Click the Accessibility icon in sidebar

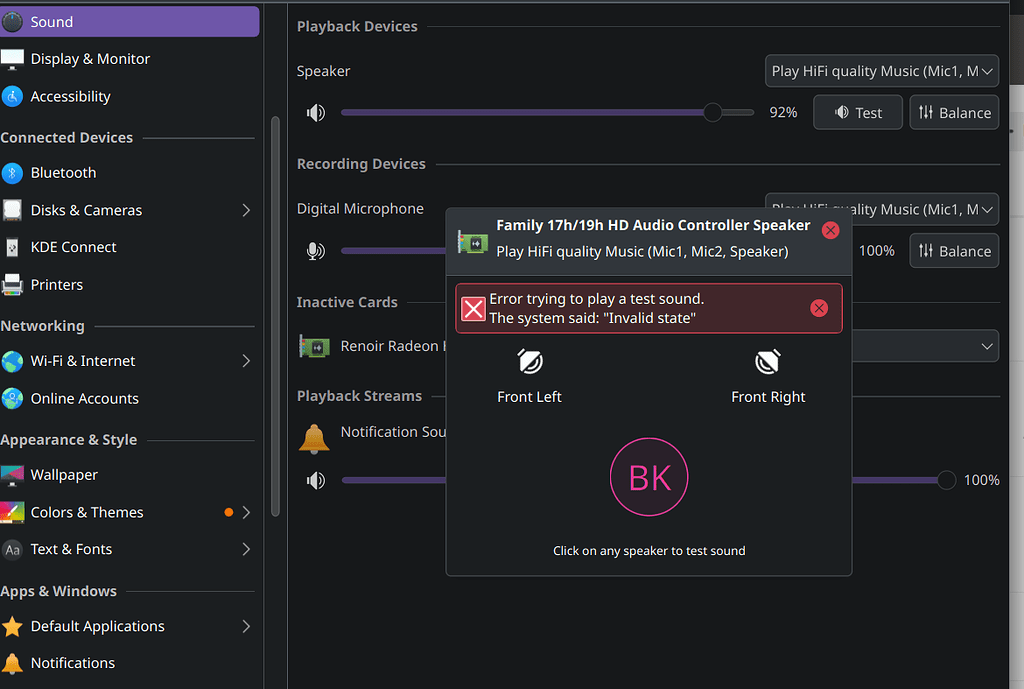(12, 97)
